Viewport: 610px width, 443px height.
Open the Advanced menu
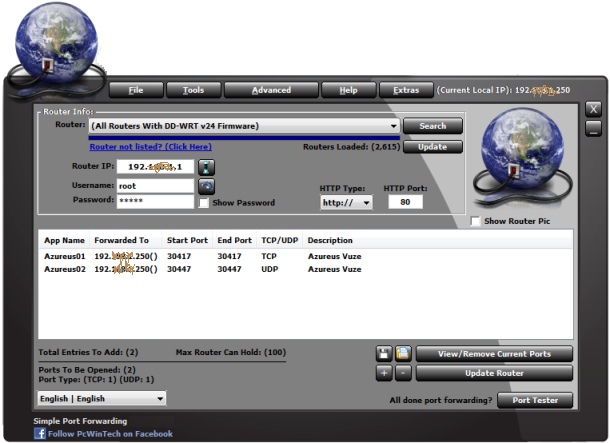tap(271, 90)
